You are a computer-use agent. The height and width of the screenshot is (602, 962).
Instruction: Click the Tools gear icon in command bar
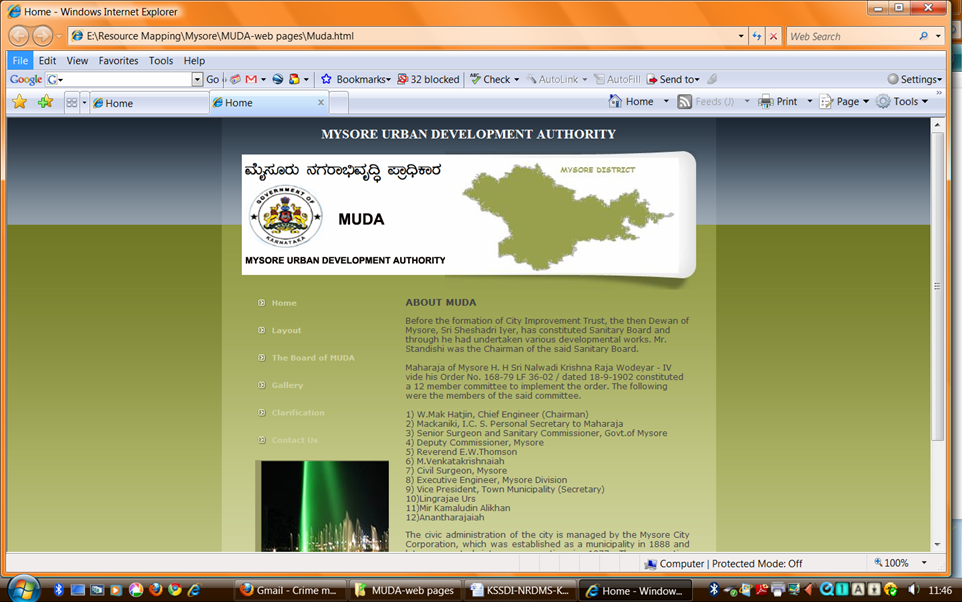click(883, 101)
